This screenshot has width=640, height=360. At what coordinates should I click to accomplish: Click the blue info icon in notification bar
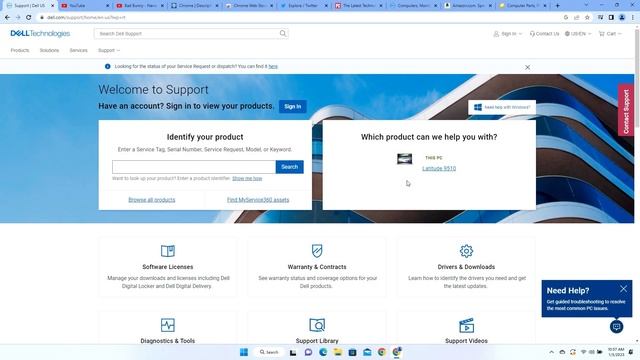pyautogui.click(x=107, y=67)
